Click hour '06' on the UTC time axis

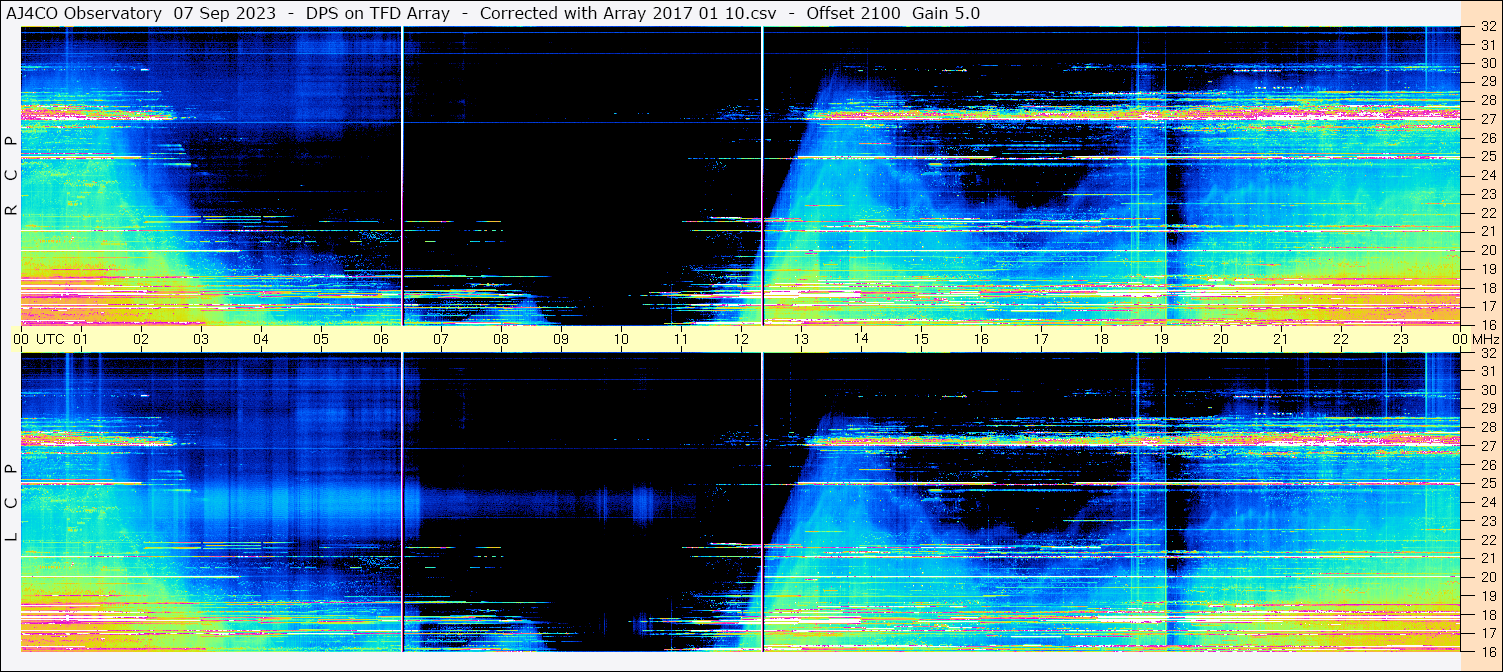[x=381, y=339]
